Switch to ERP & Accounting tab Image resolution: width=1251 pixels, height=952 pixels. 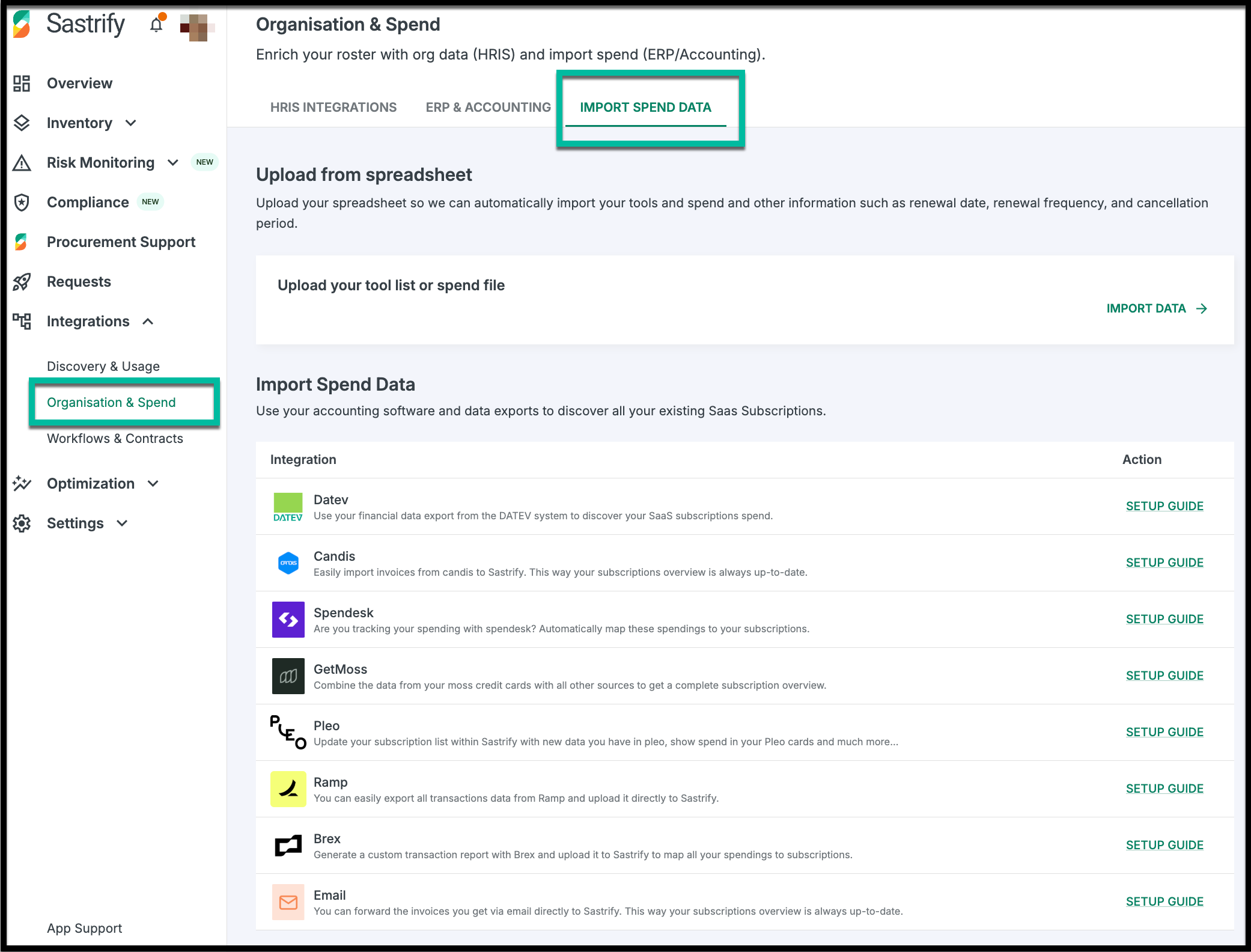(x=489, y=107)
